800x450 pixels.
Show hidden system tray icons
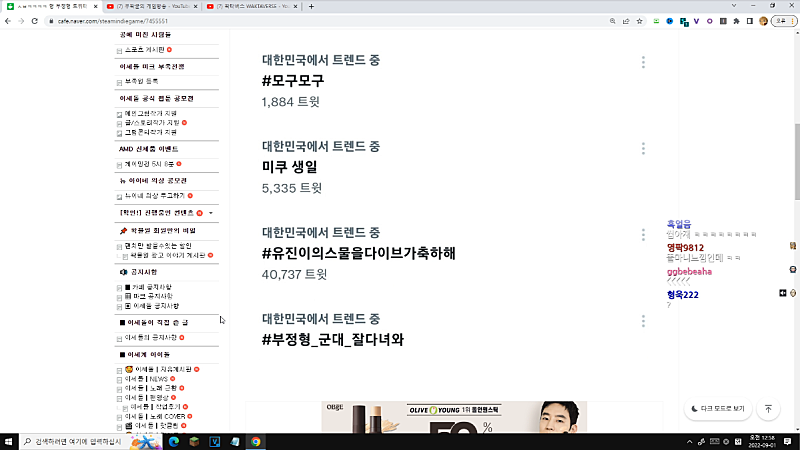pos(689,442)
